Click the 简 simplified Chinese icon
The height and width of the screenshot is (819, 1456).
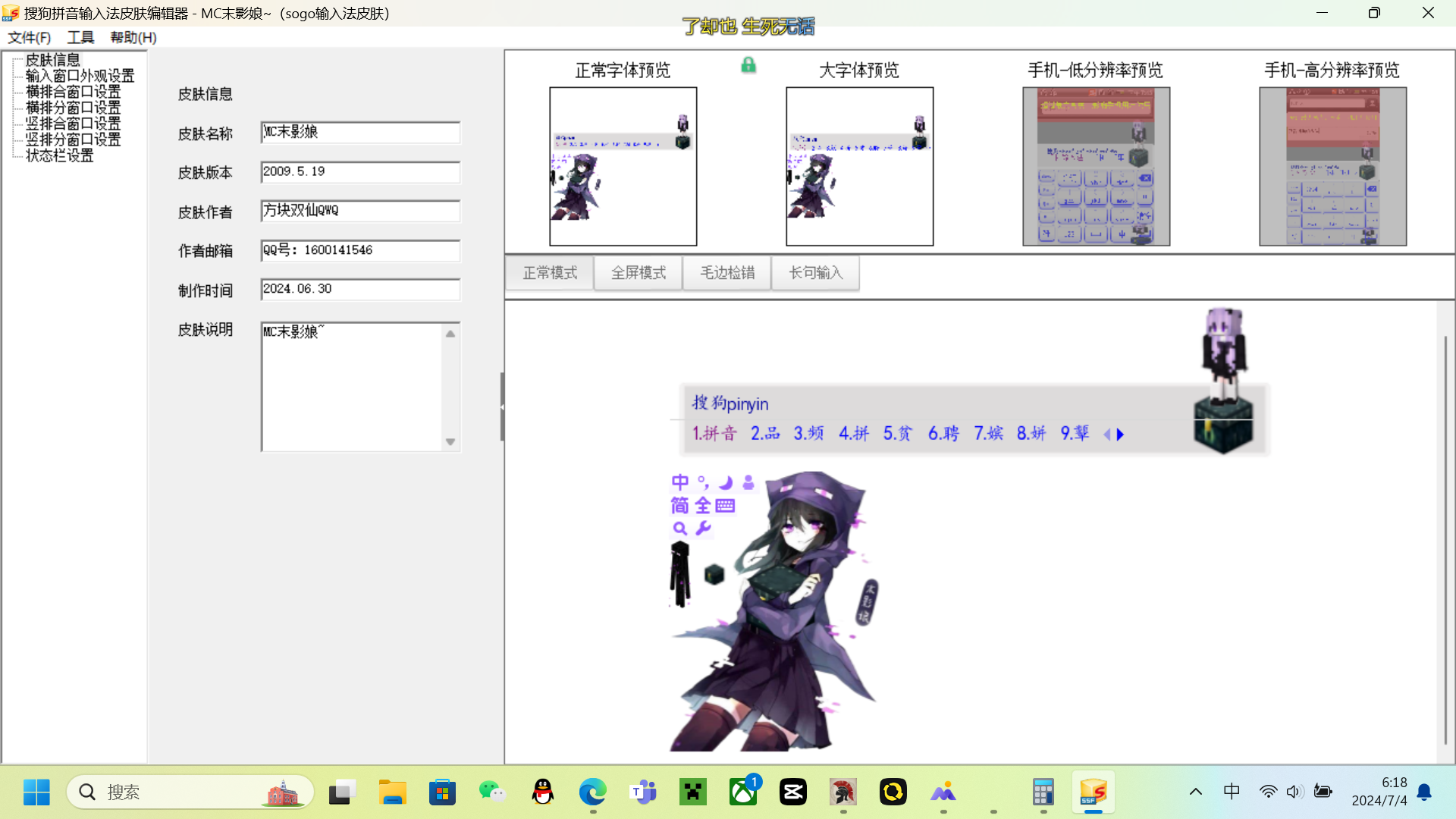click(680, 506)
